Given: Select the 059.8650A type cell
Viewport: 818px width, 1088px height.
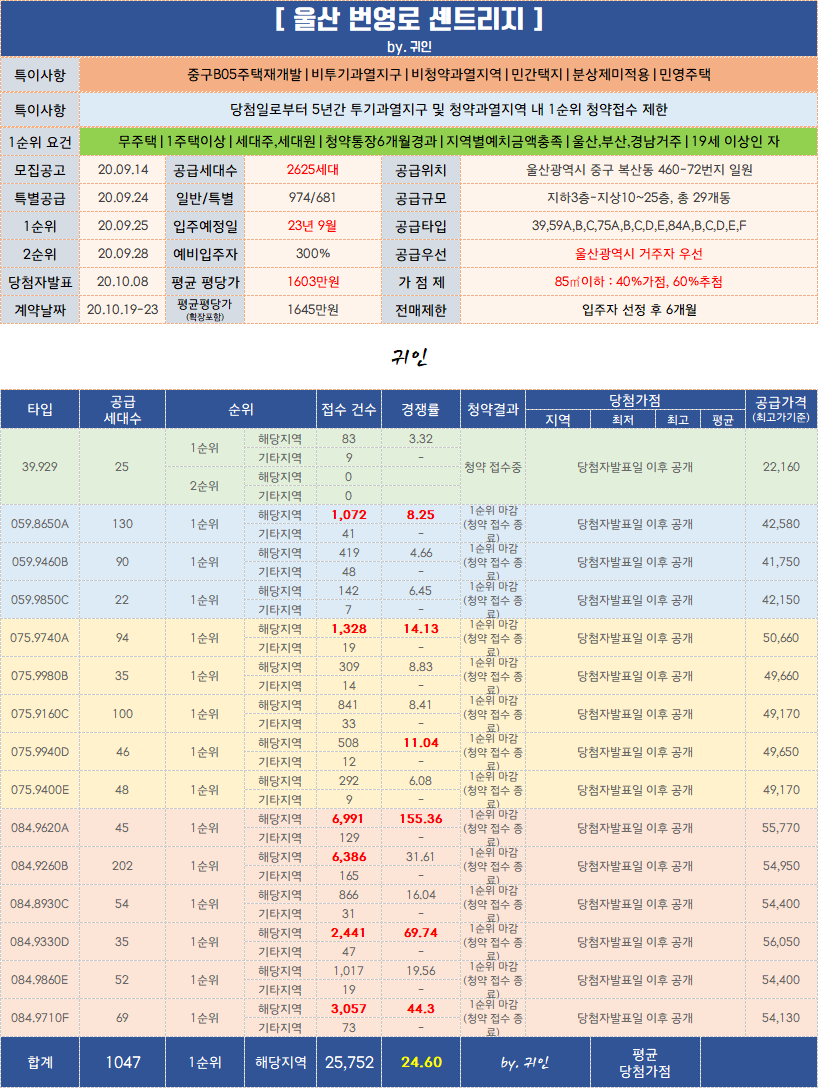Looking at the screenshot, I should [40, 525].
